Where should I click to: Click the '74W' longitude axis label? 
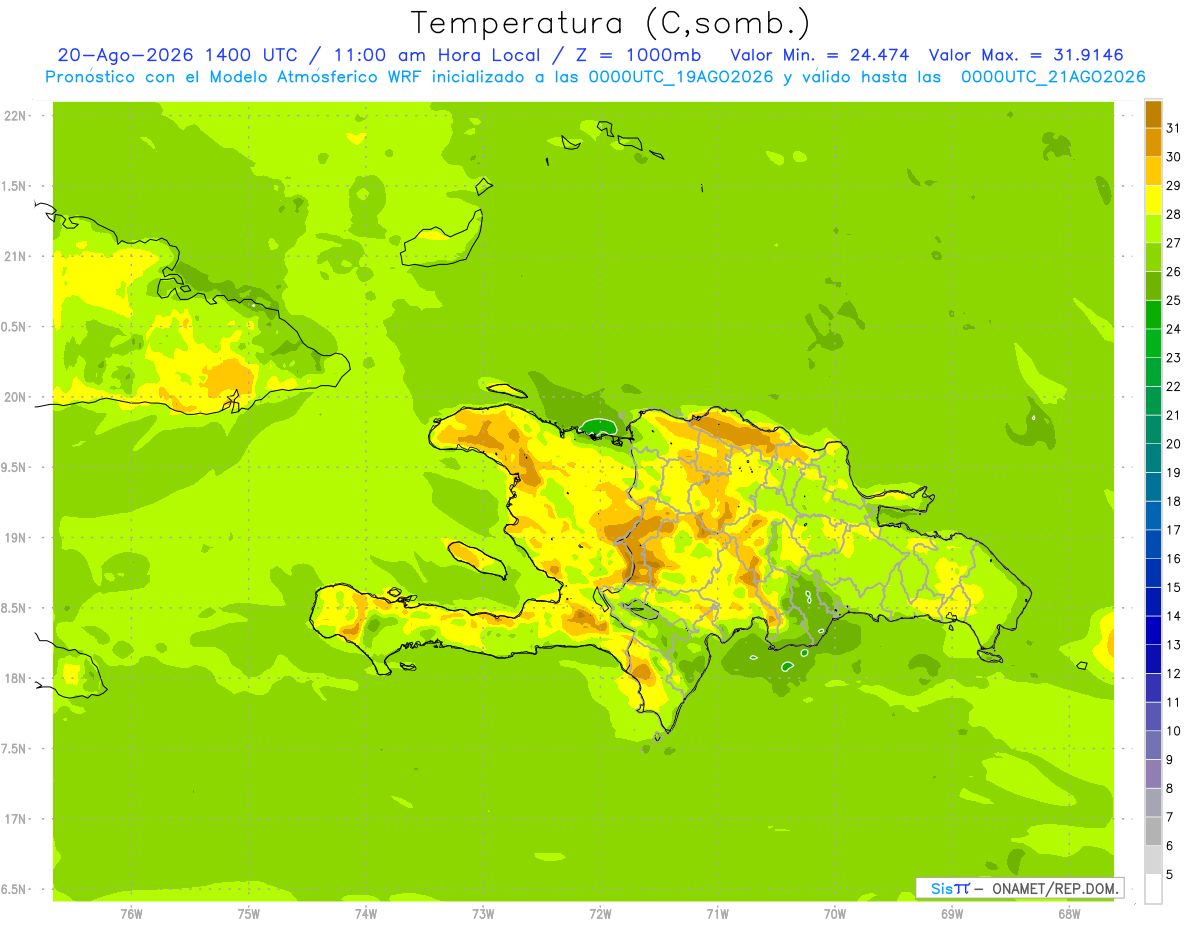coord(366,914)
